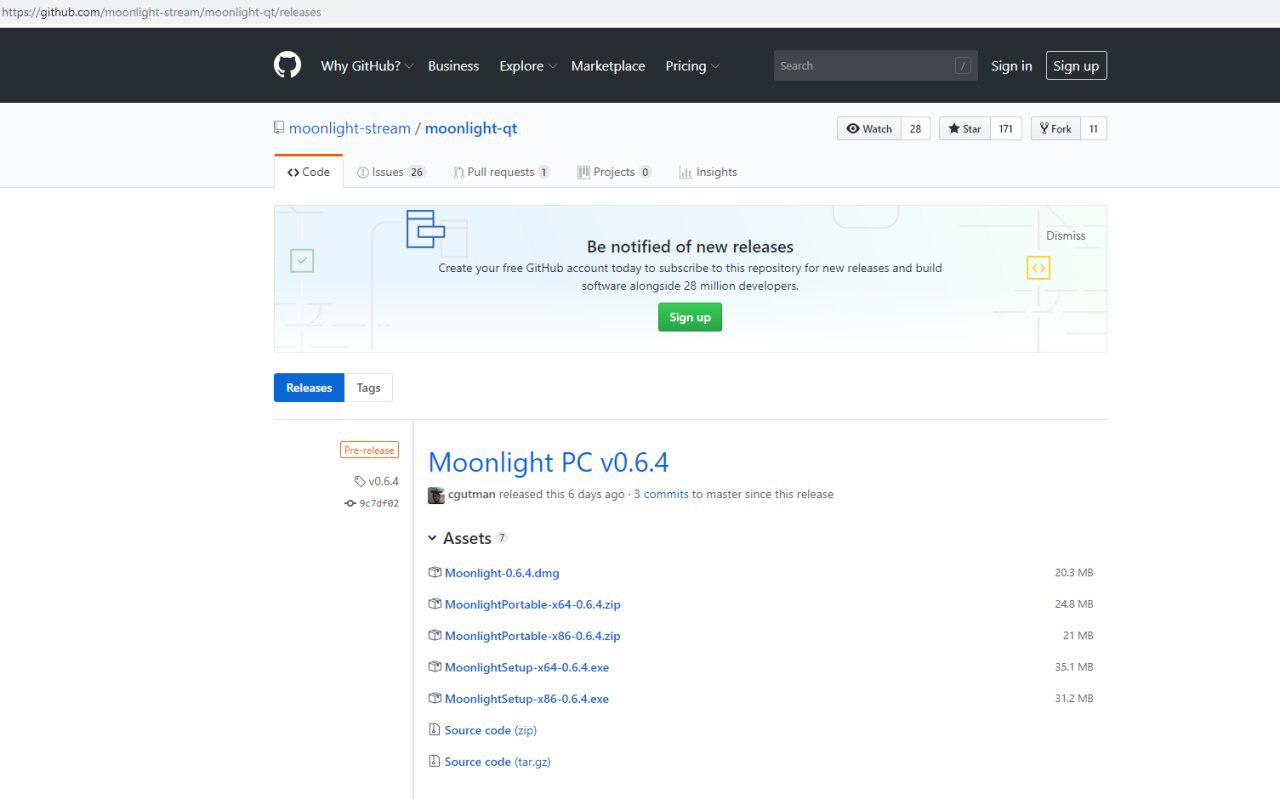This screenshot has width=1280, height=799.
Task: Open the Insights tab
Action: click(708, 172)
